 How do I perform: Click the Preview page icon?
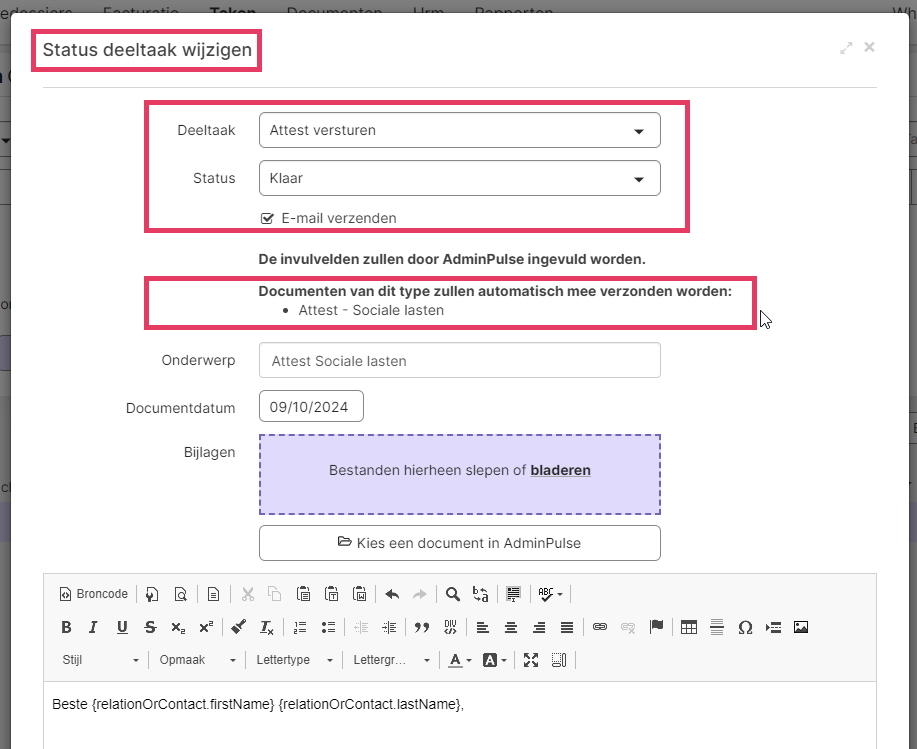[181, 594]
